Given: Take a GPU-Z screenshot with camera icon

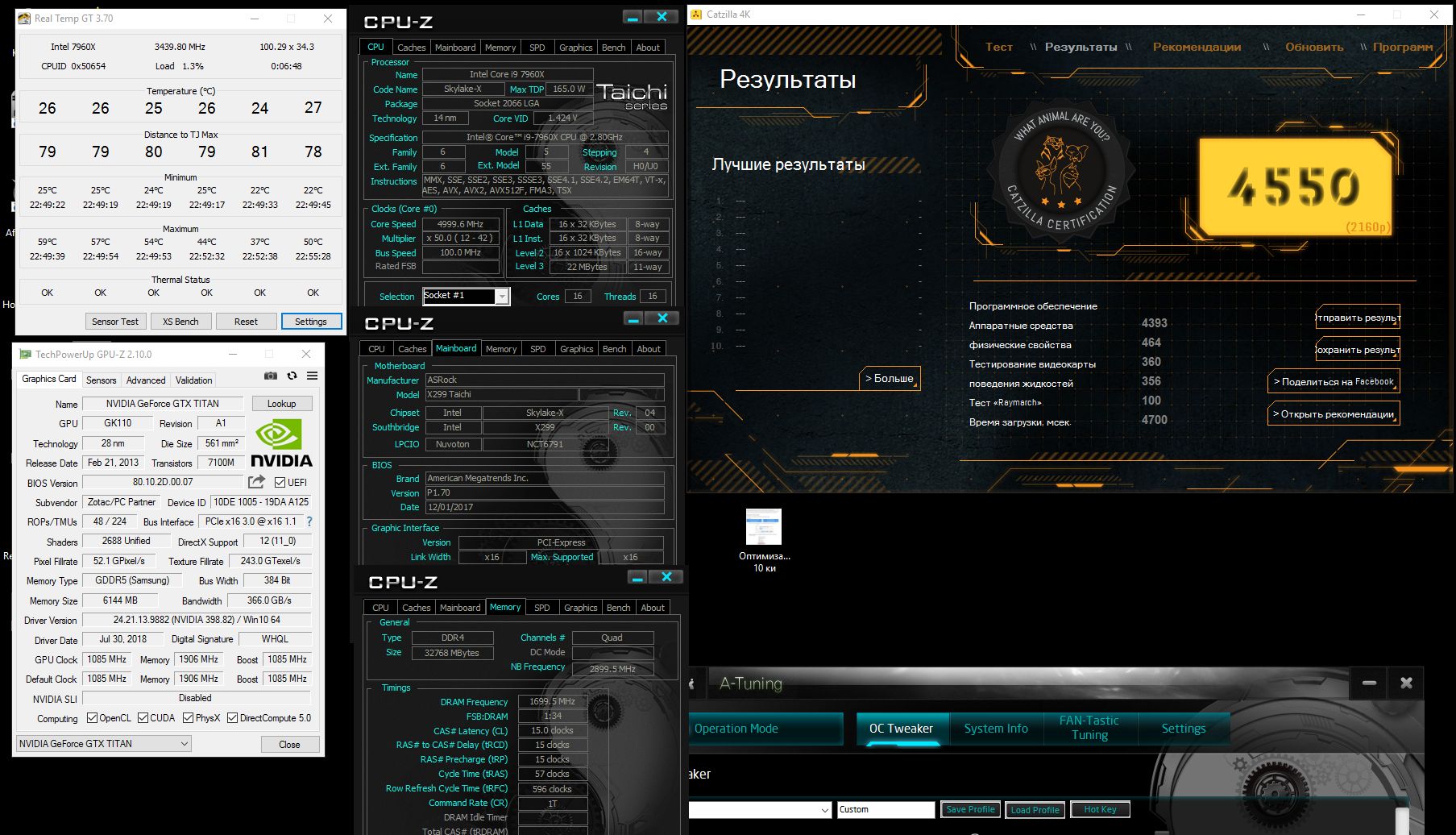Looking at the screenshot, I should [x=271, y=376].
